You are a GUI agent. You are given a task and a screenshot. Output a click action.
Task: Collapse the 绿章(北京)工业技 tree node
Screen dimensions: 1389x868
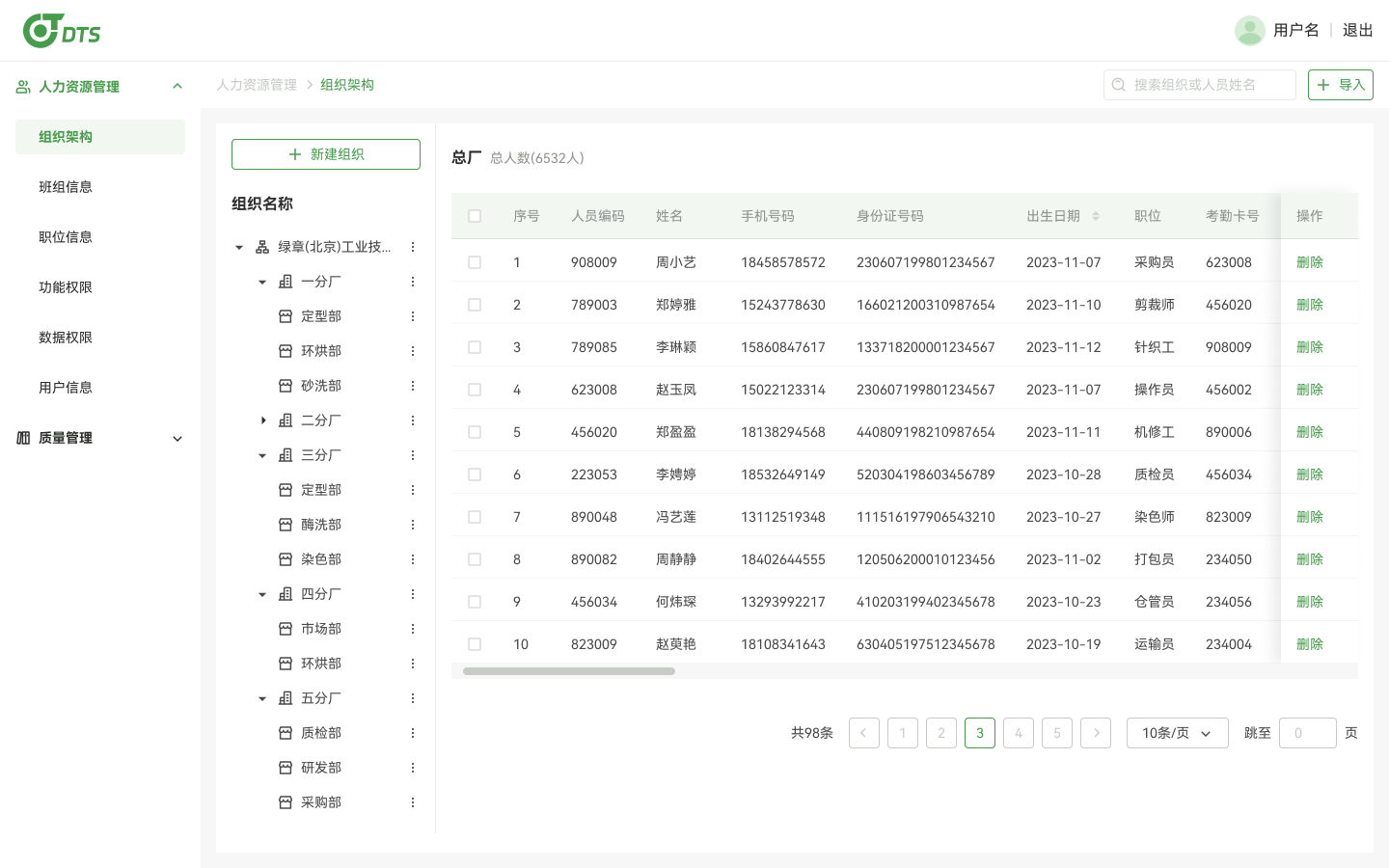click(239, 248)
